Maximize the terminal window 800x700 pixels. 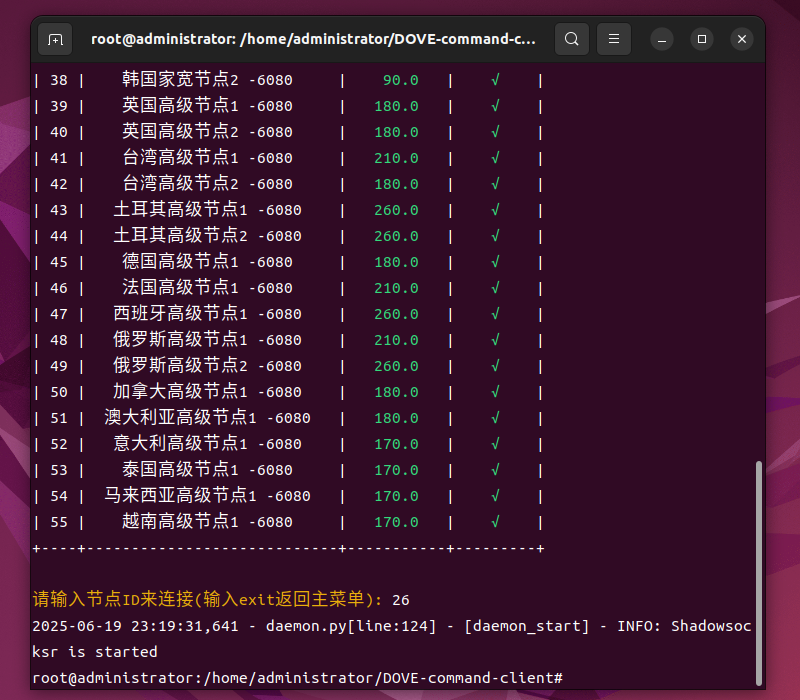pyautogui.click(x=702, y=39)
